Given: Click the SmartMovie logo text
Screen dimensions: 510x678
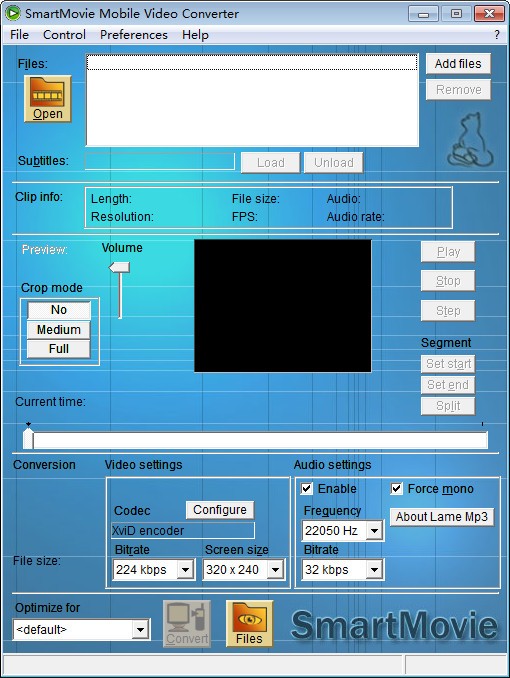Looking at the screenshot, I should (x=394, y=625).
